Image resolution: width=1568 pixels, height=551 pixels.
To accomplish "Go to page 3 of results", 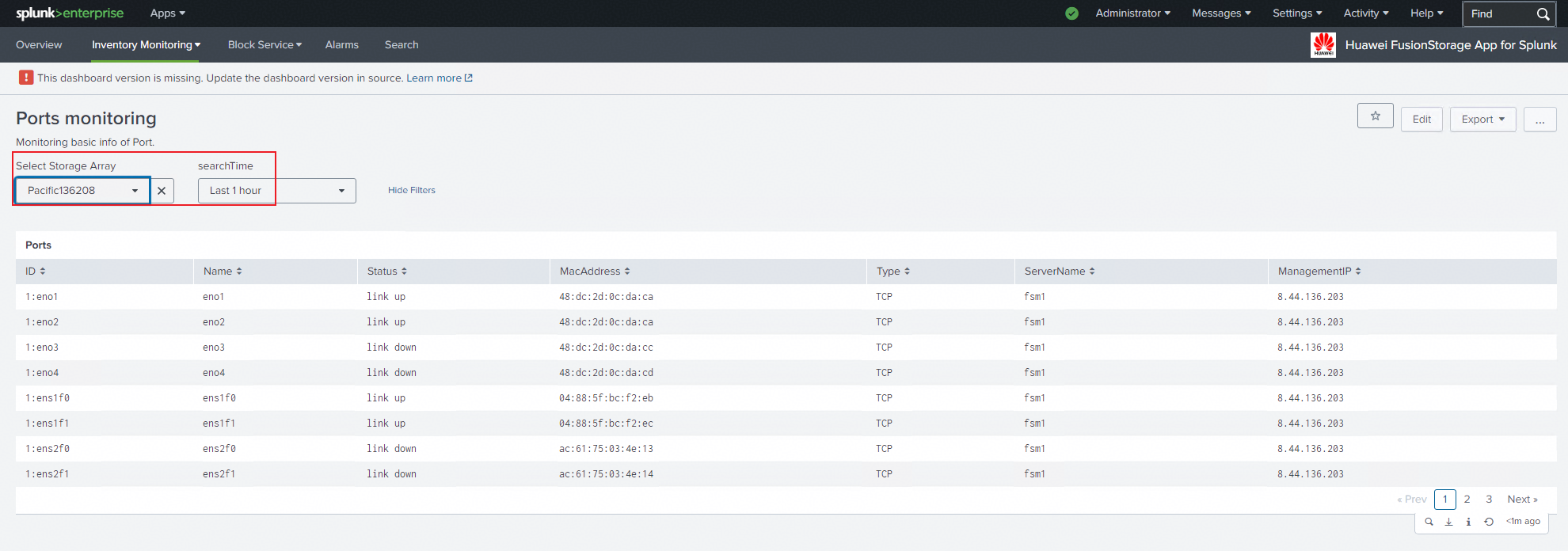I will click(x=1489, y=500).
